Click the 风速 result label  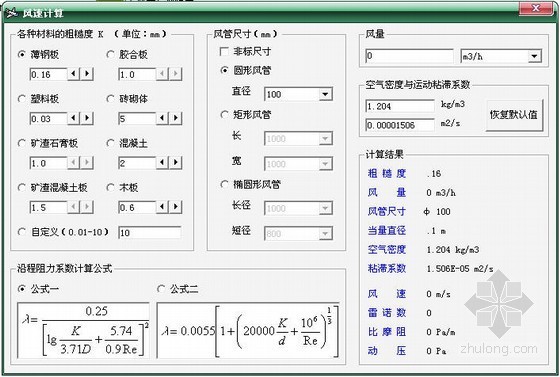pos(387,294)
